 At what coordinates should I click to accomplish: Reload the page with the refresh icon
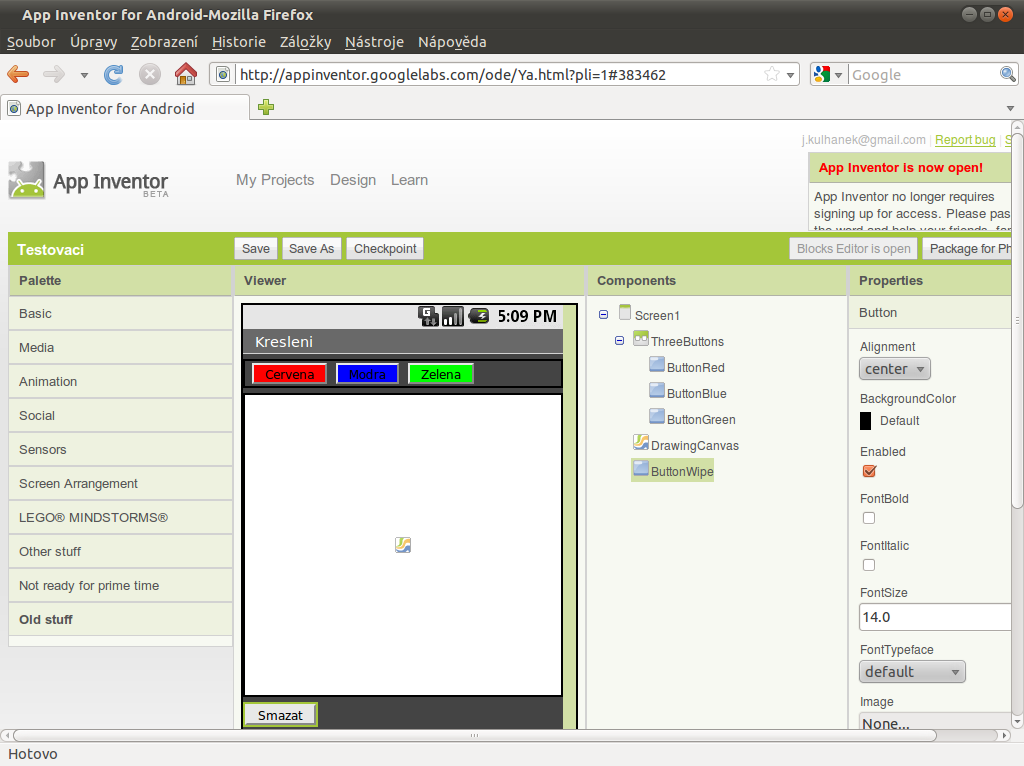tap(114, 74)
